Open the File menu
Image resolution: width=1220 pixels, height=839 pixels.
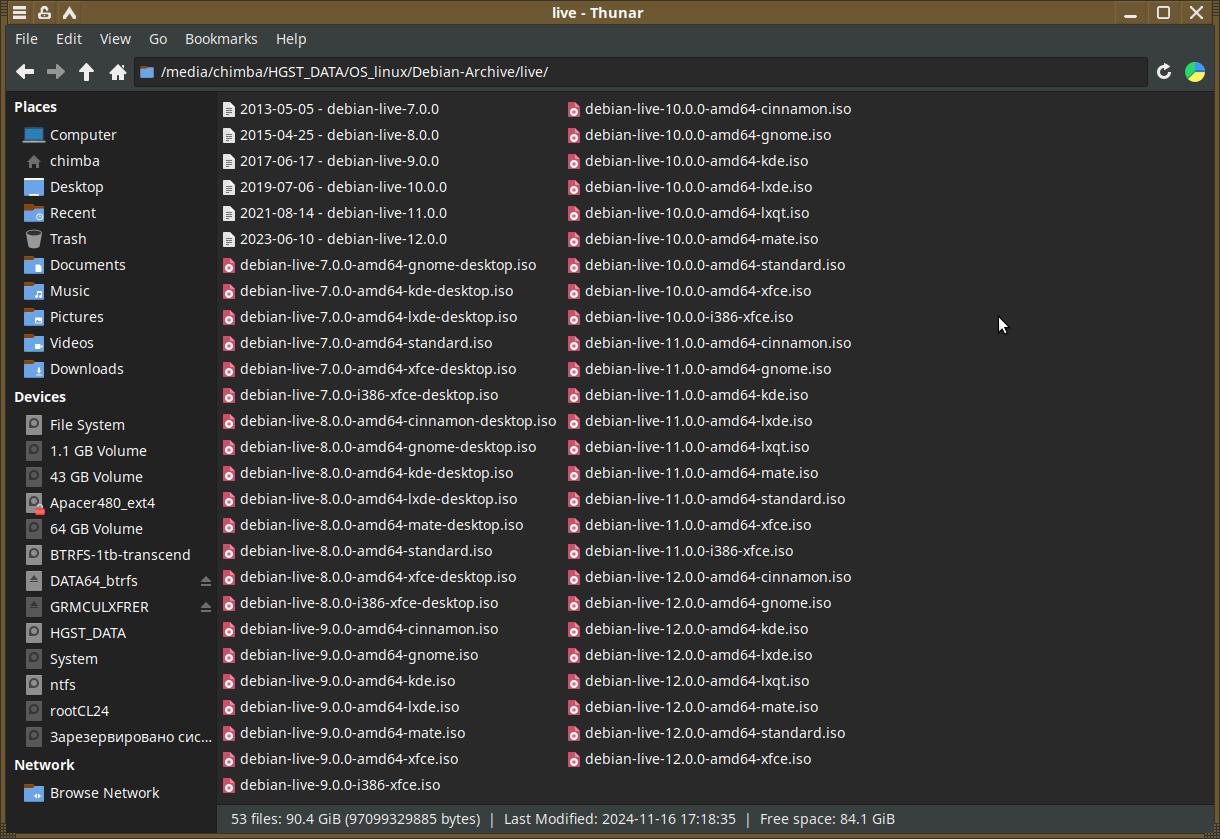[27, 39]
